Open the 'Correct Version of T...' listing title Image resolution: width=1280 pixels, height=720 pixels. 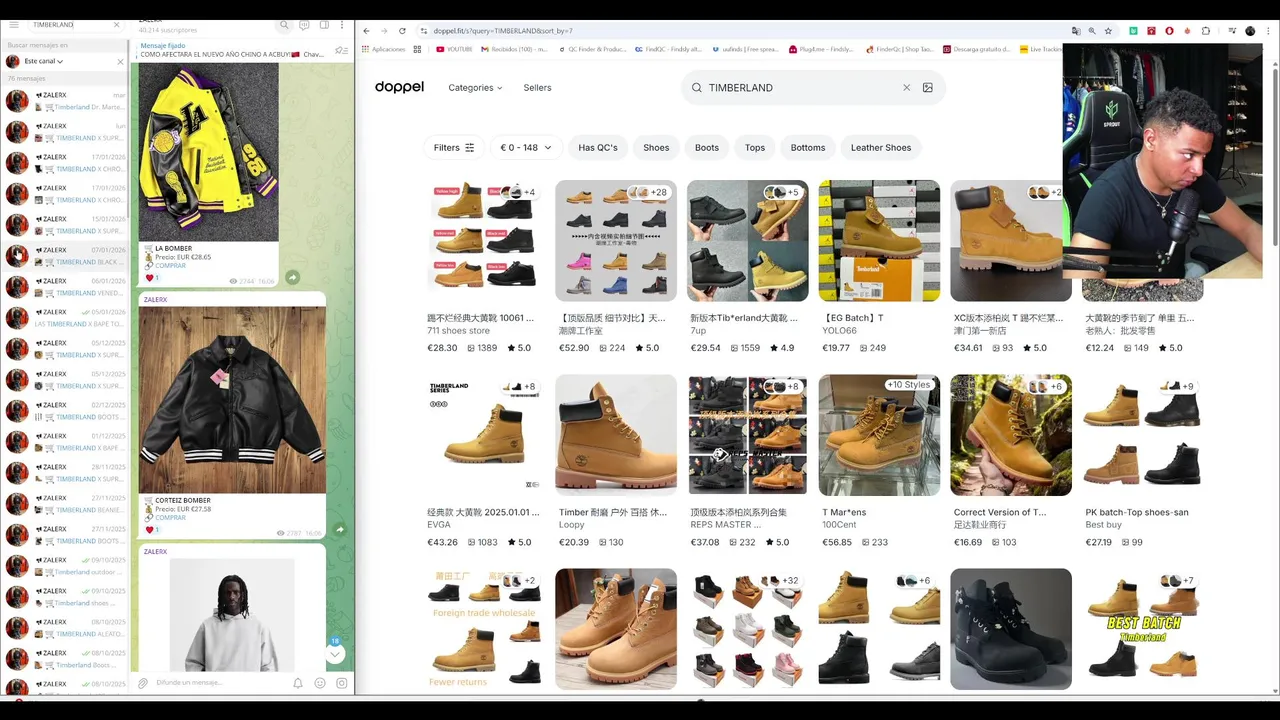(x=1000, y=512)
